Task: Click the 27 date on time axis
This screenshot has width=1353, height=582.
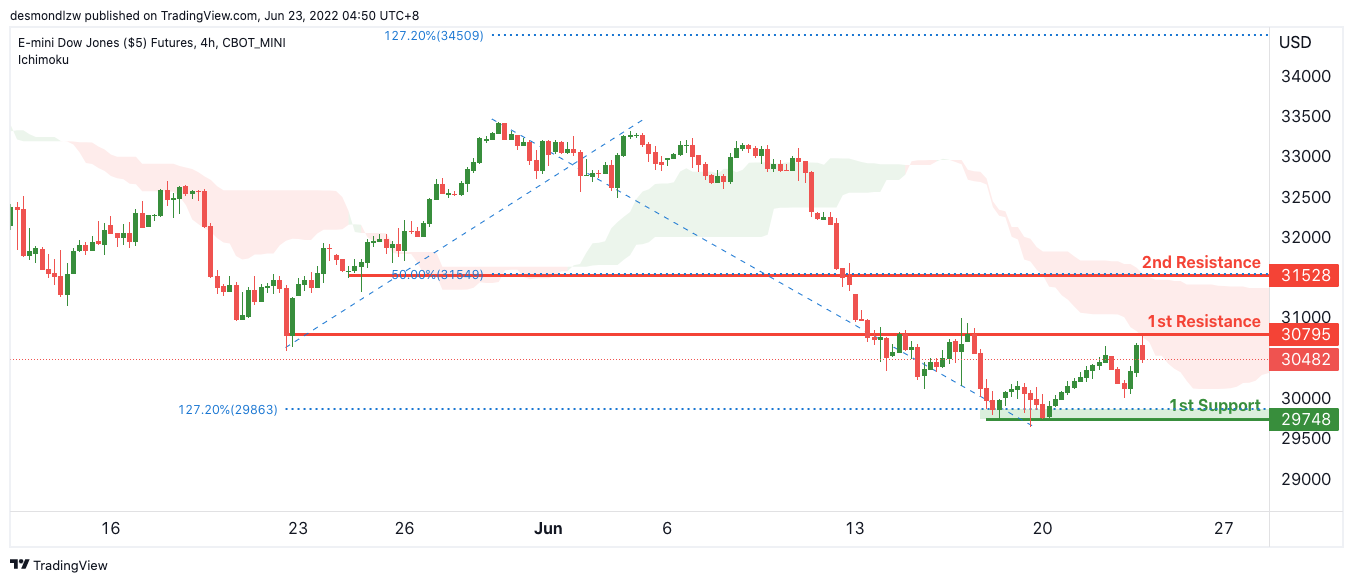Action: coord(1223,528)
